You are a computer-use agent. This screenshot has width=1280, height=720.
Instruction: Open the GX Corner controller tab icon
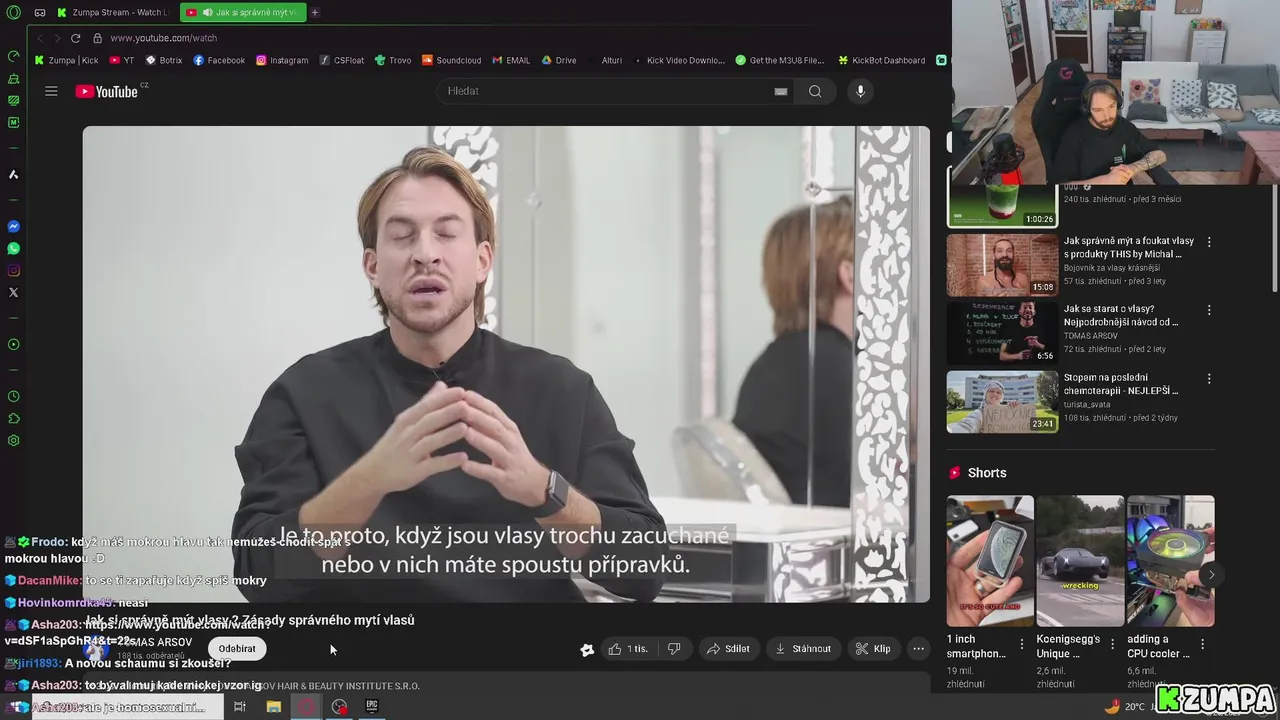coord(40,12)
